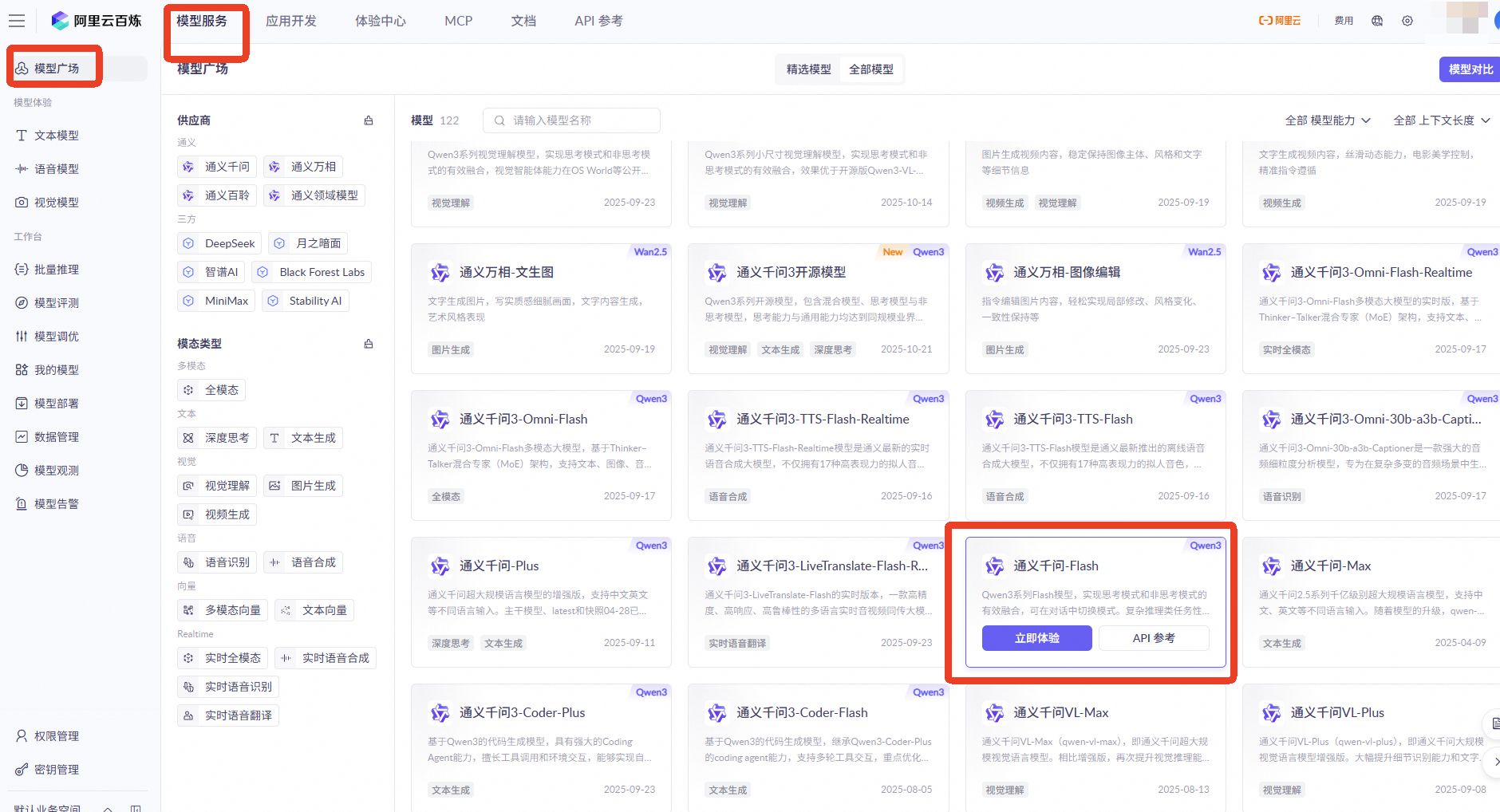Click the 模型对比 button
This screenshot has height=812, width=1500.
[x=1470, y=69]
